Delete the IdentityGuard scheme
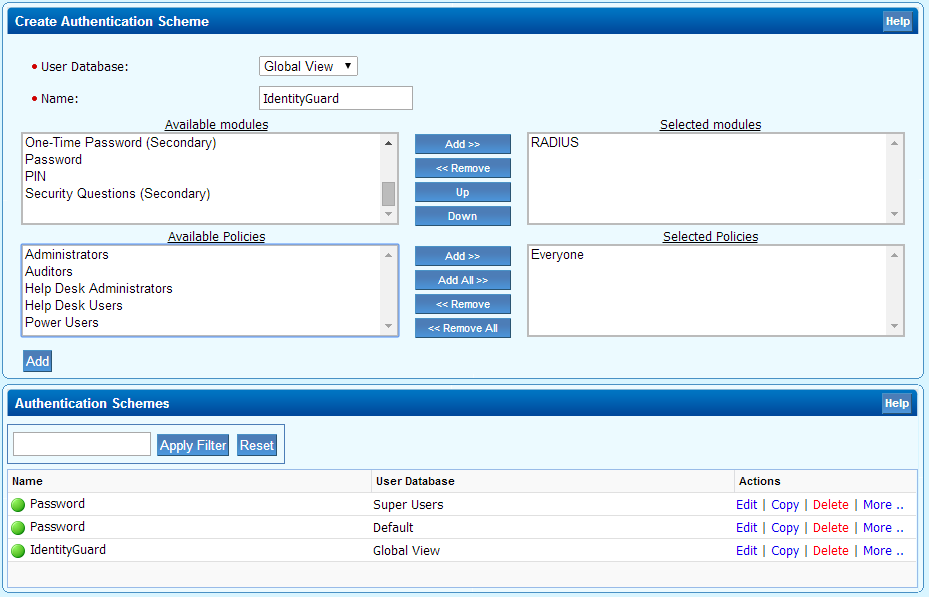 click(831, 551)
